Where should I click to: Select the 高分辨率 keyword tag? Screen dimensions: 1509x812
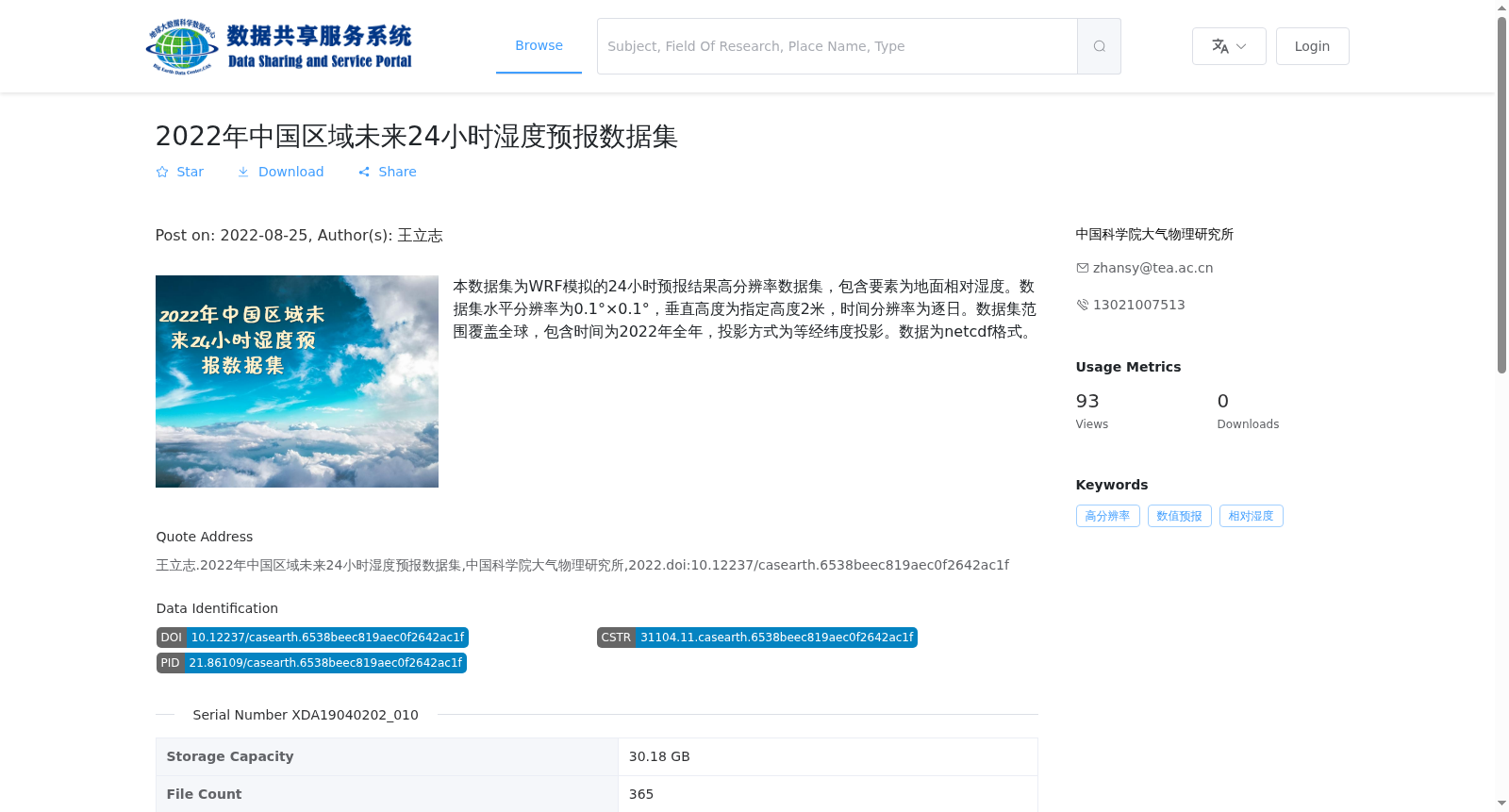pyautogui.click(x=1107, y=516)
